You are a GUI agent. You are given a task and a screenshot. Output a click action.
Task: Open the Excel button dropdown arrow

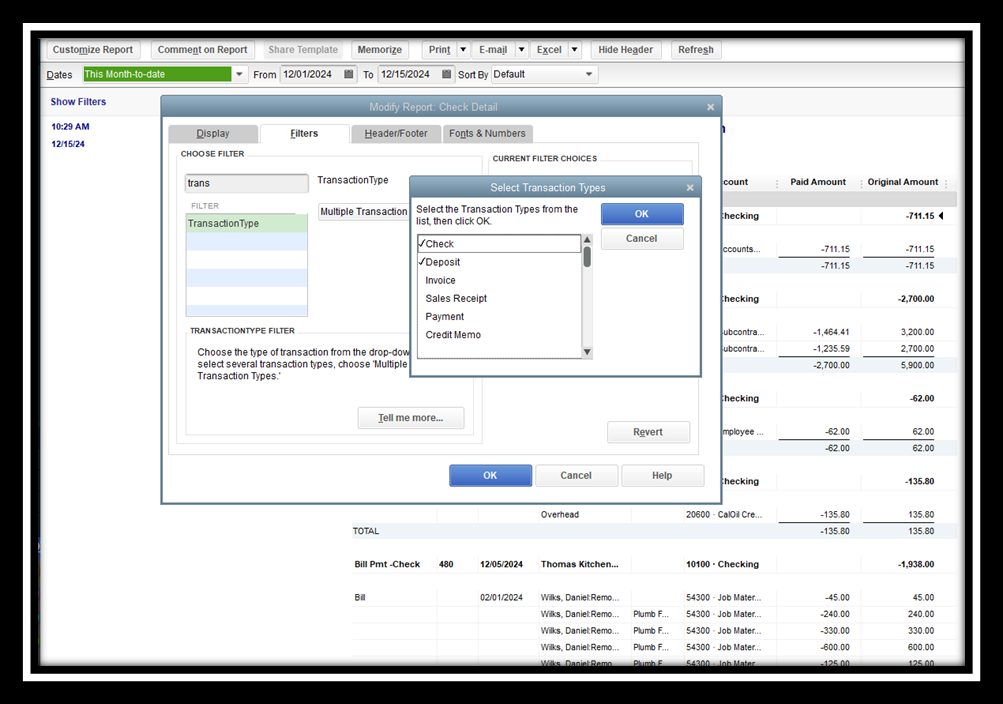(x=574, y=50)
